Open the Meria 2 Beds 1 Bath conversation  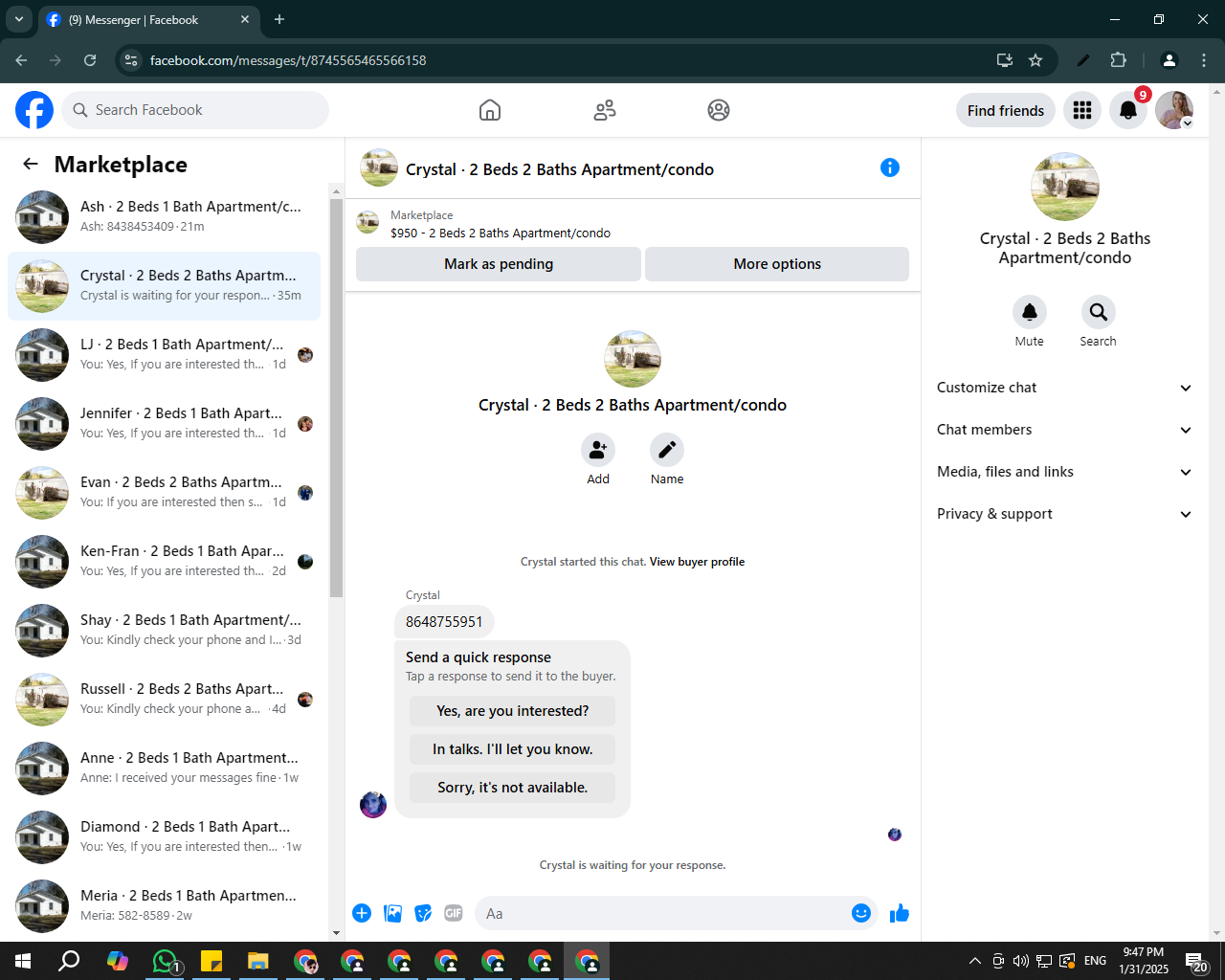pos(165,906)
